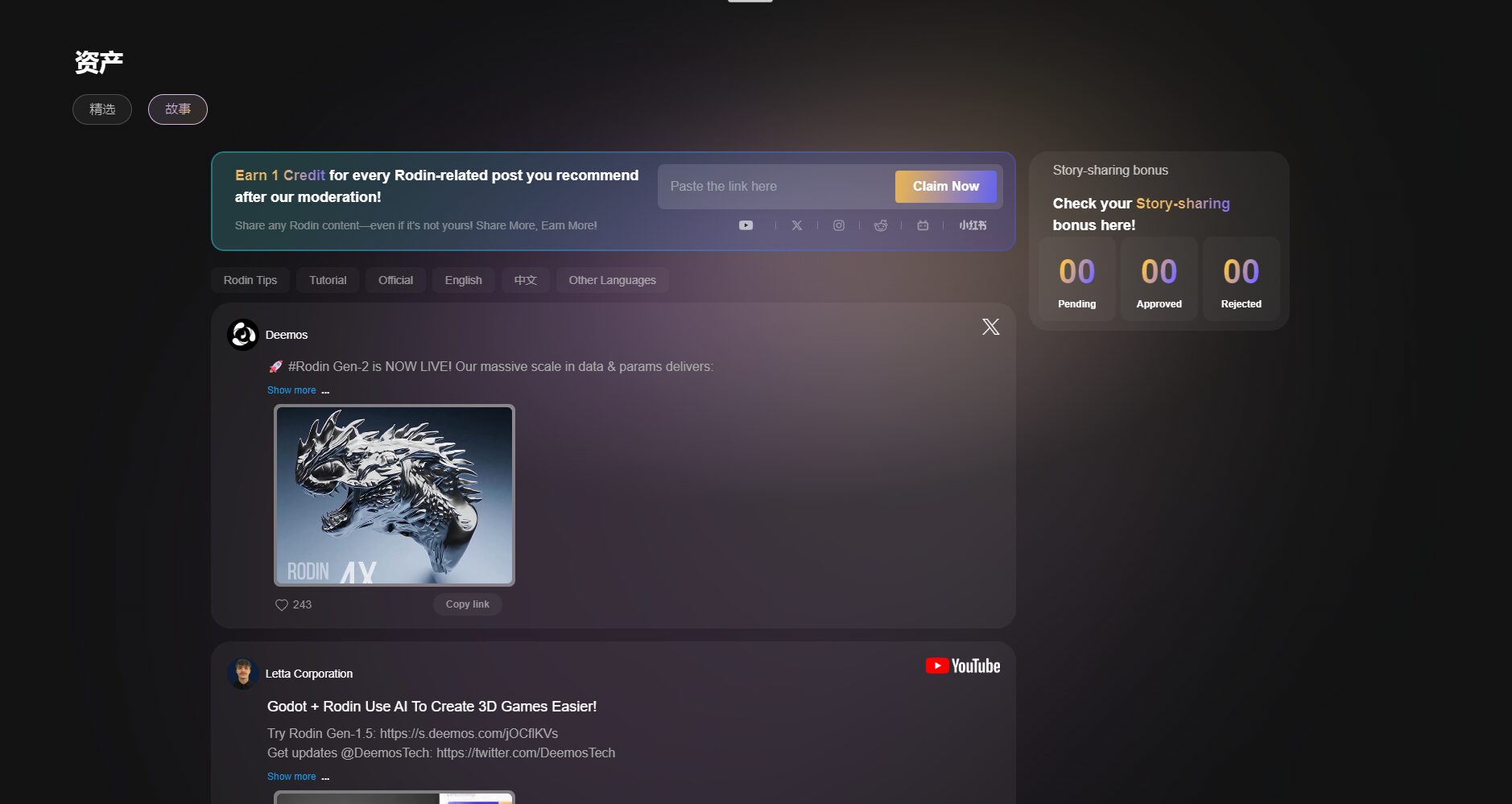This screenshot has width=1512, height=804.
Task: Click the 小红书 platform icon
Action: click(972, 225)
